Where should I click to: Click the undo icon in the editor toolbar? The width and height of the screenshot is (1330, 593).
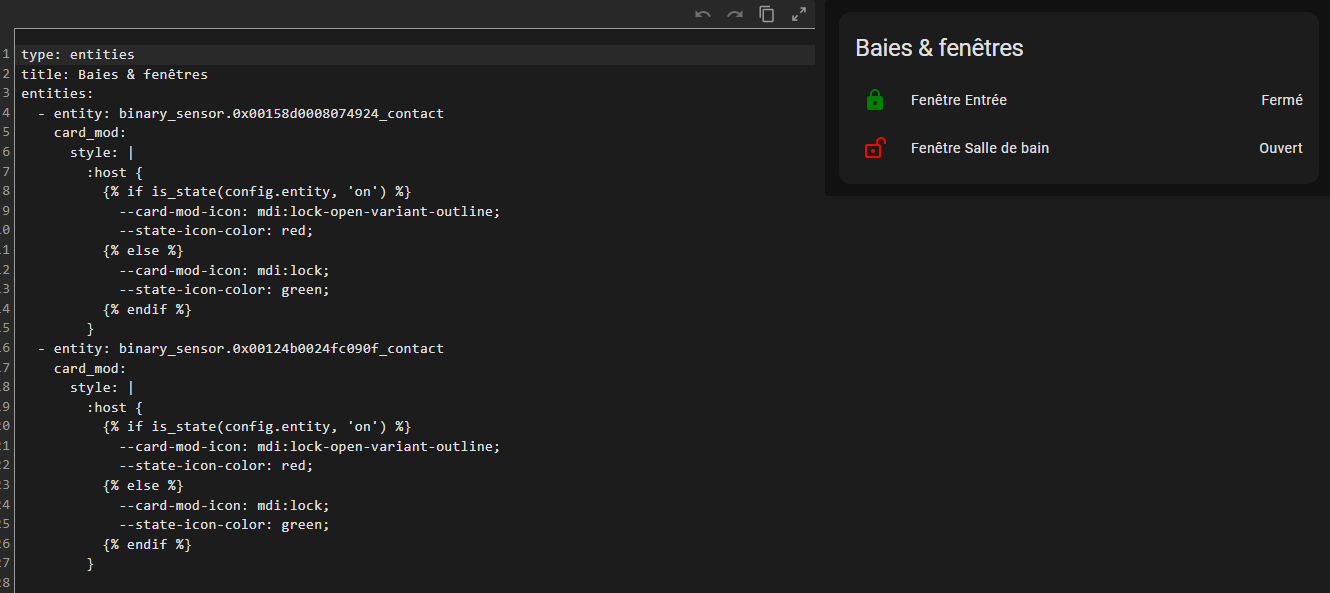(703, 14)
